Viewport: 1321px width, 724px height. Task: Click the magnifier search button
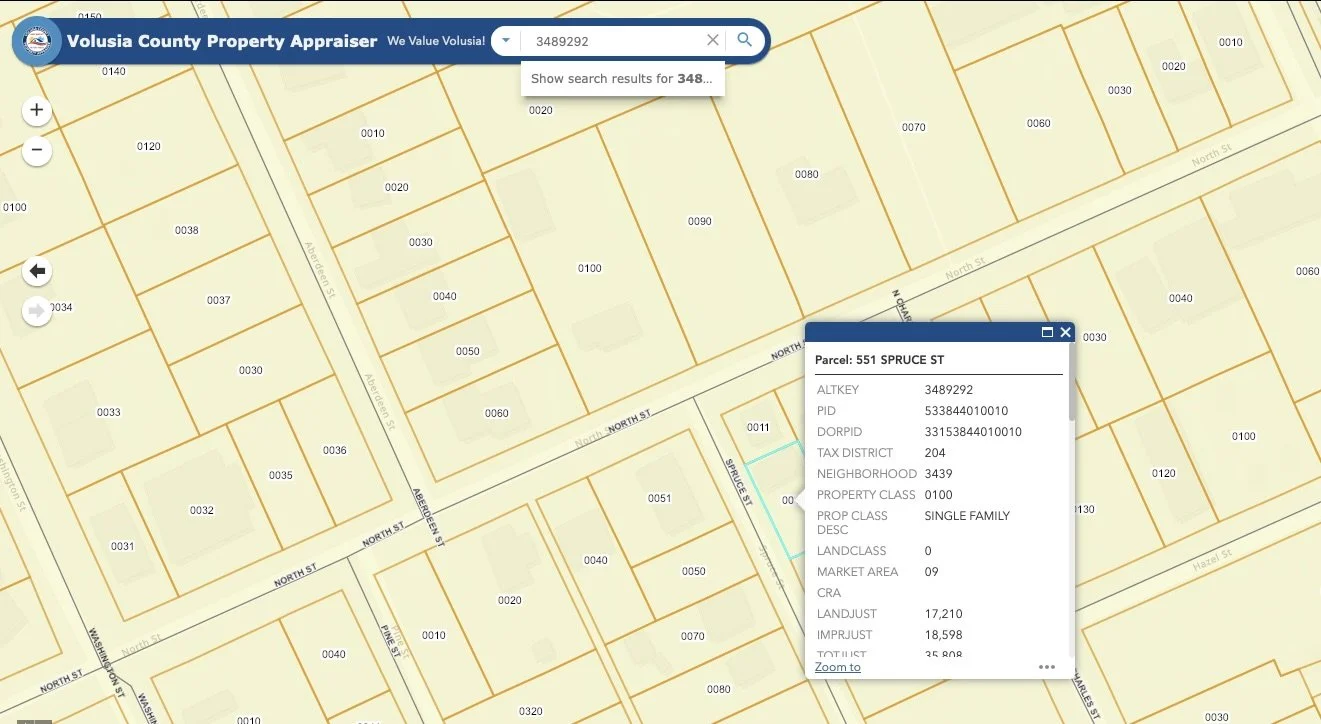click(744, 41)
